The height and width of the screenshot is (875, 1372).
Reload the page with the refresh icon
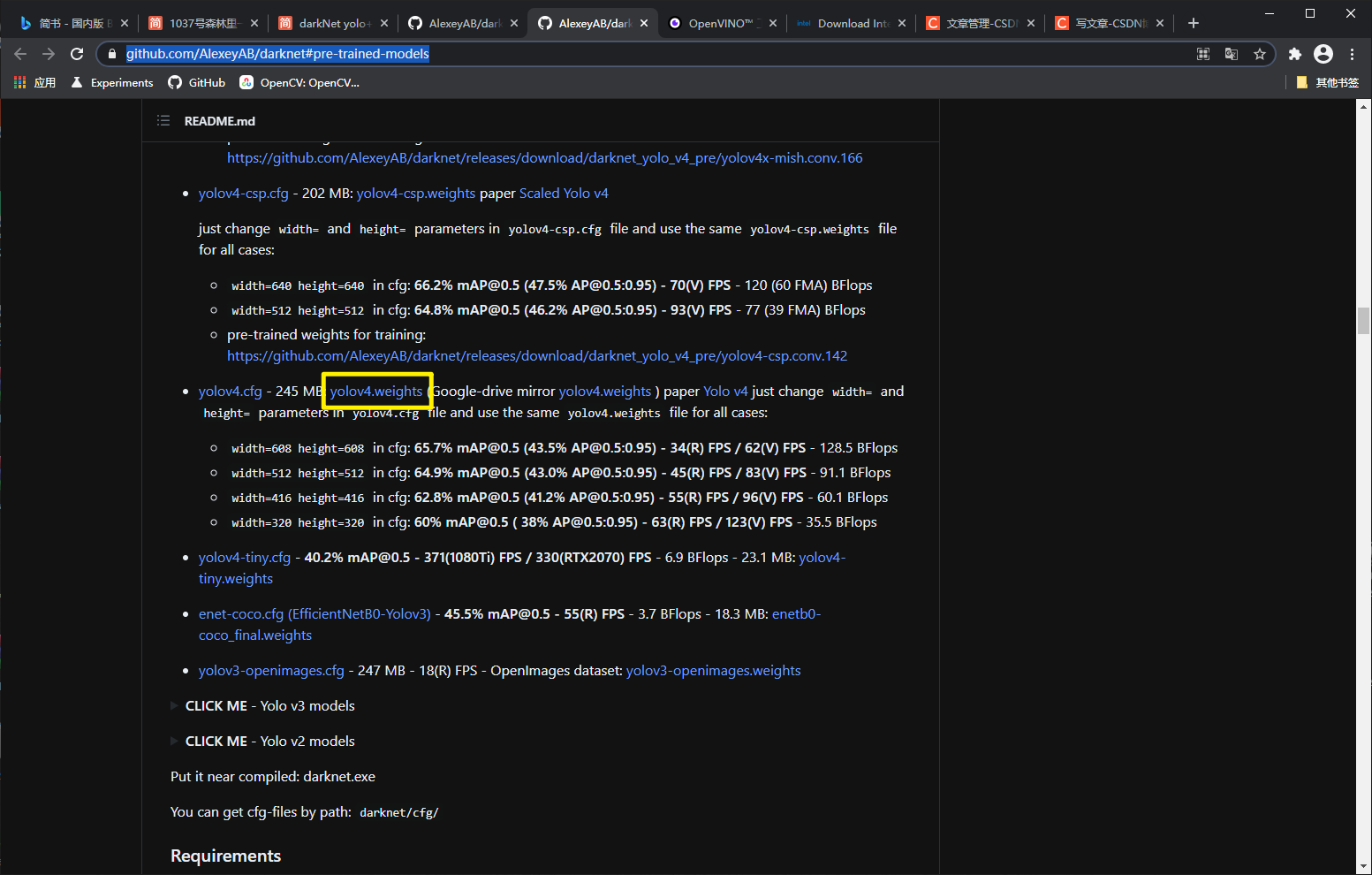(77, 54)
